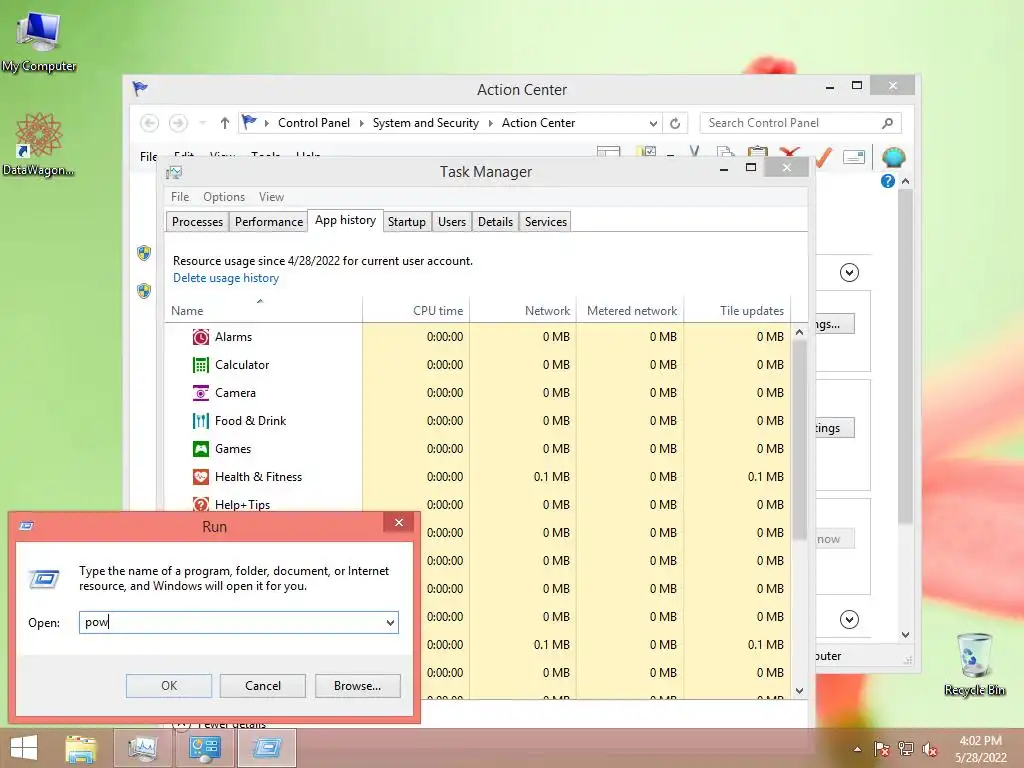
Task: Click OK in the Run dialog
Action: [x=168, y=686]
